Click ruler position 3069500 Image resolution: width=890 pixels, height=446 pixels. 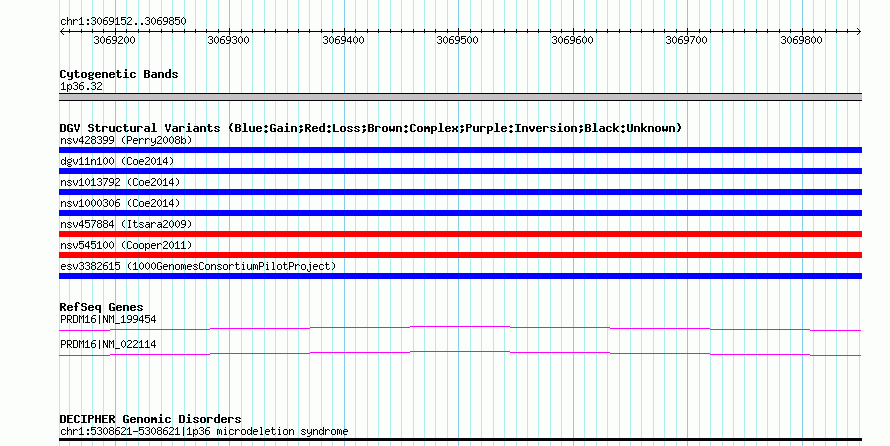[457, 40]
